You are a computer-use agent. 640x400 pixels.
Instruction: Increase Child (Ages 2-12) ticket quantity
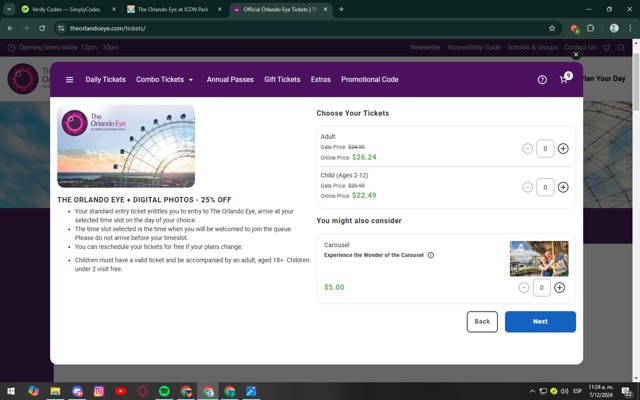(563, 187)
